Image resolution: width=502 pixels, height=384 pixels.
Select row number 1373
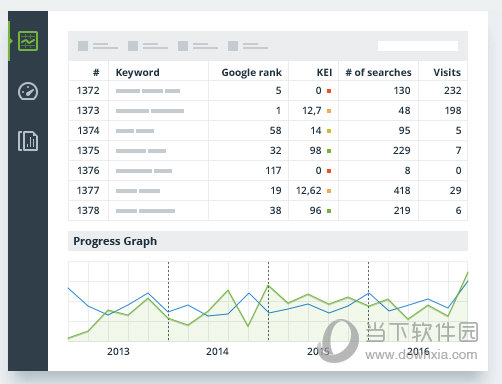click(88, 110)
